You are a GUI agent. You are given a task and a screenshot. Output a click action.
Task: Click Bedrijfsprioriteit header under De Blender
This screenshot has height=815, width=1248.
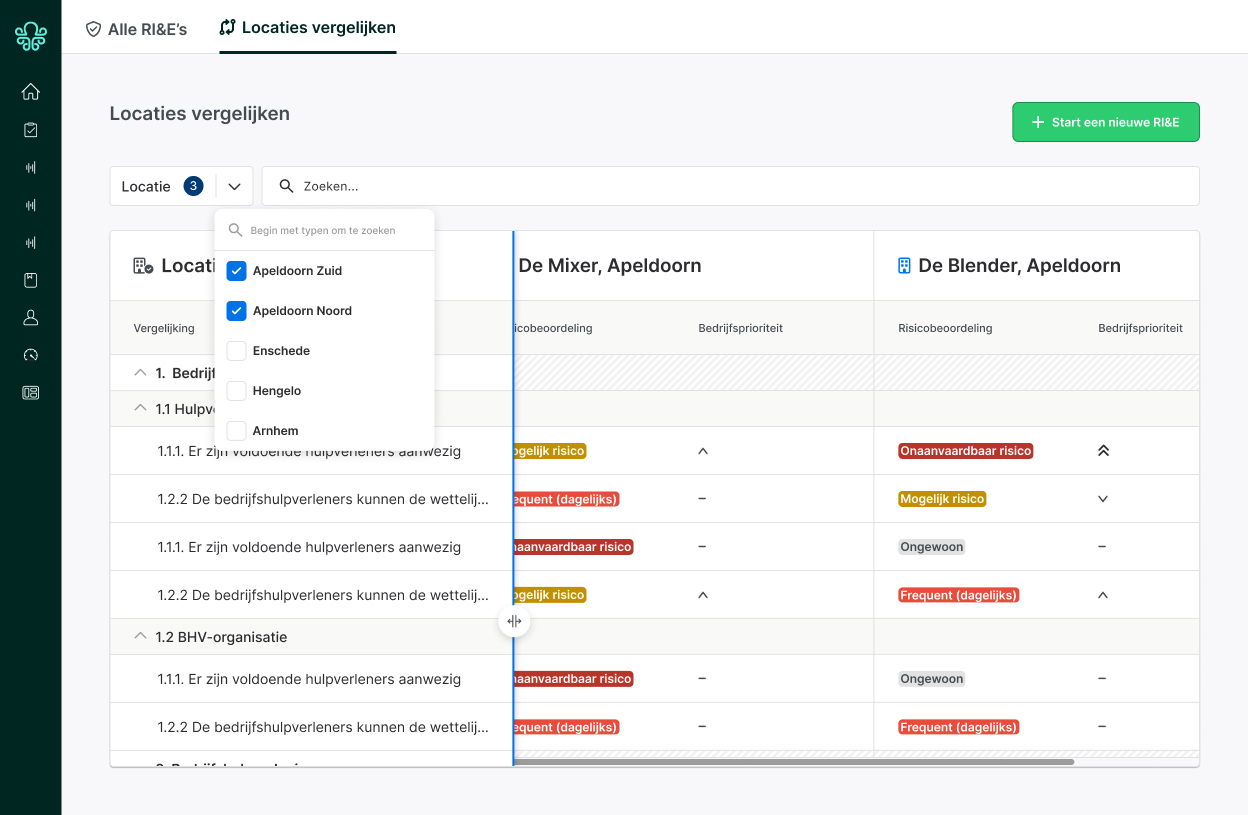click(1140, 328)
